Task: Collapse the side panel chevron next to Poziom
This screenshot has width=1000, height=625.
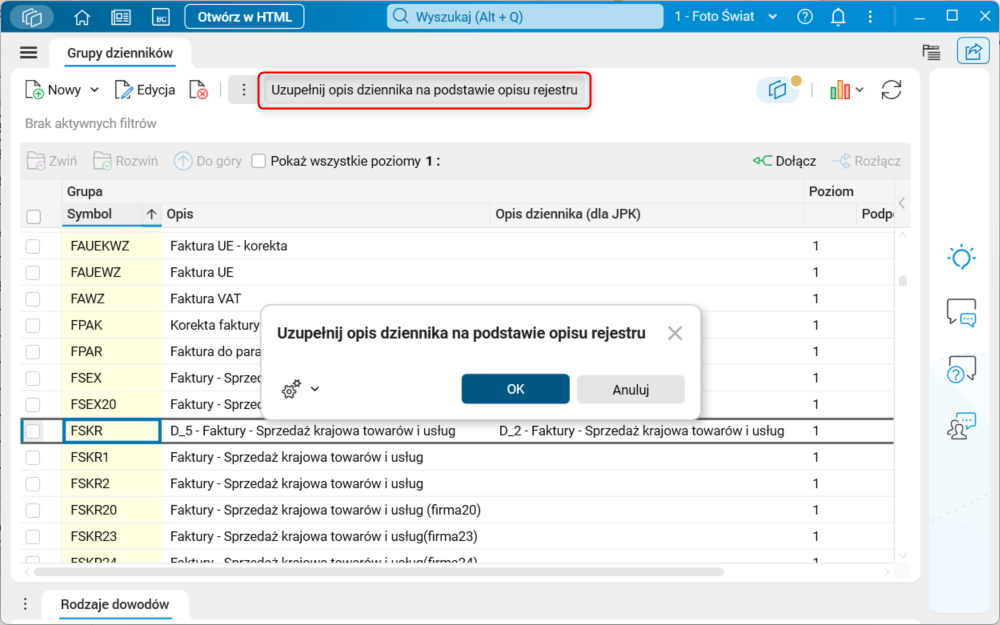Action: point(902,203)
